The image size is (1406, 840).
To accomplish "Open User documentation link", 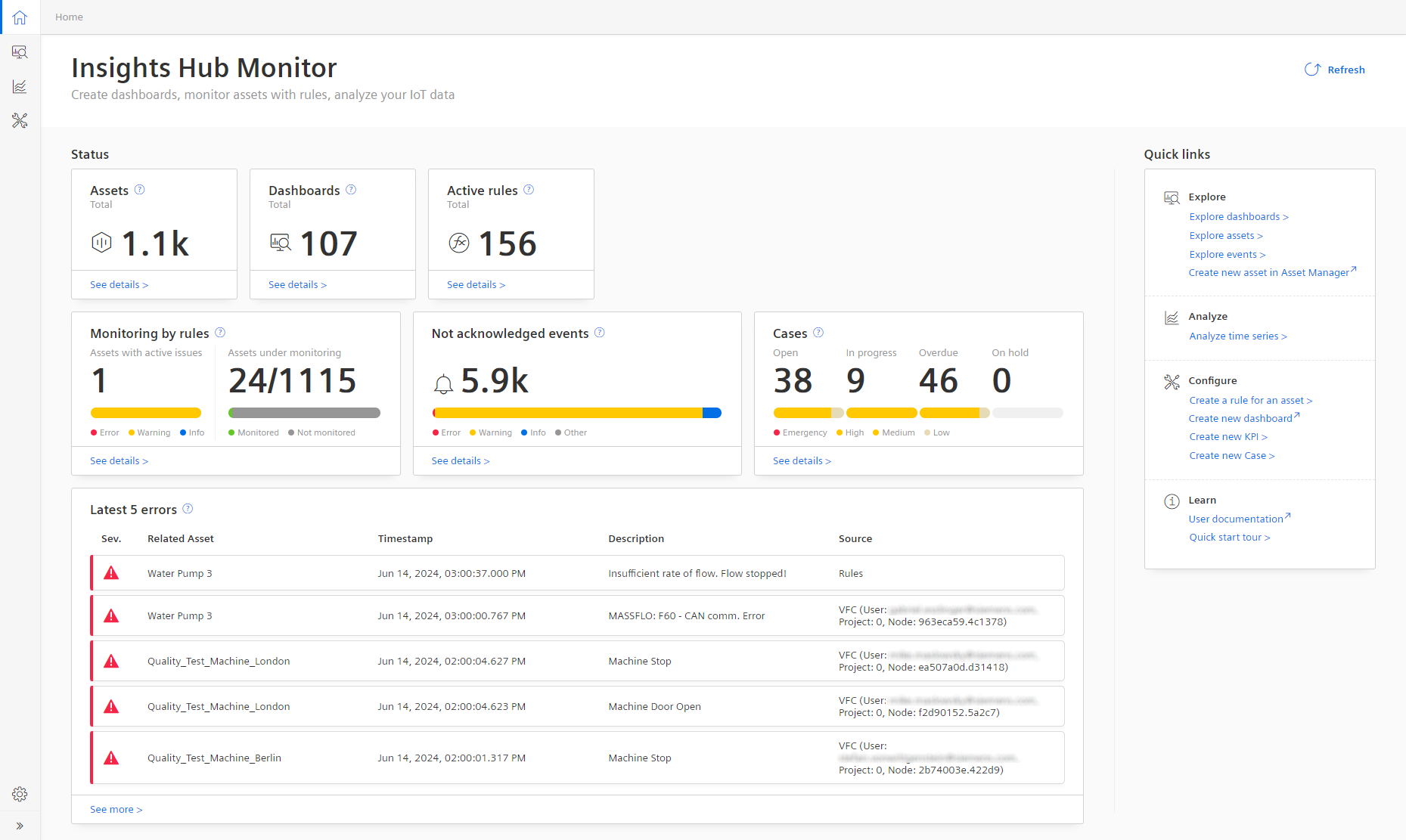I will coord(1240,519).
